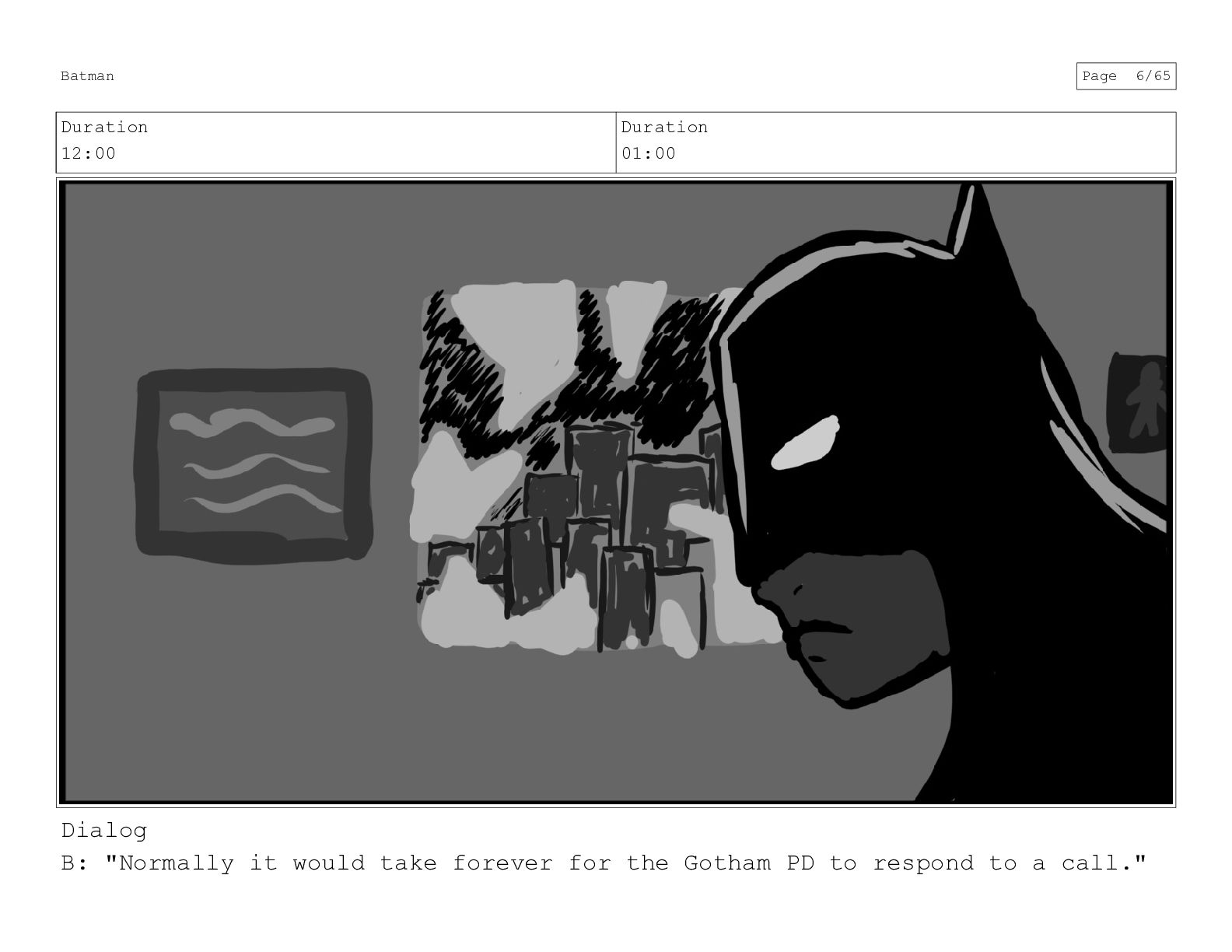The height and width of the screenshot is (952, 1232).
Task: Select the storyboard panel image of Batman
Action: click(616, 492)
